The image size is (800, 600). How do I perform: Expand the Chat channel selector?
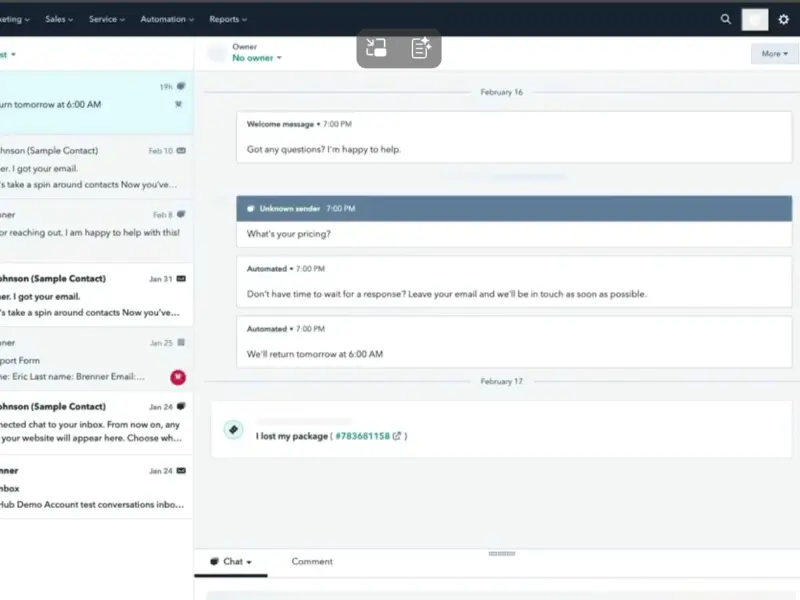pyautogui.click(x=231, y=562)
